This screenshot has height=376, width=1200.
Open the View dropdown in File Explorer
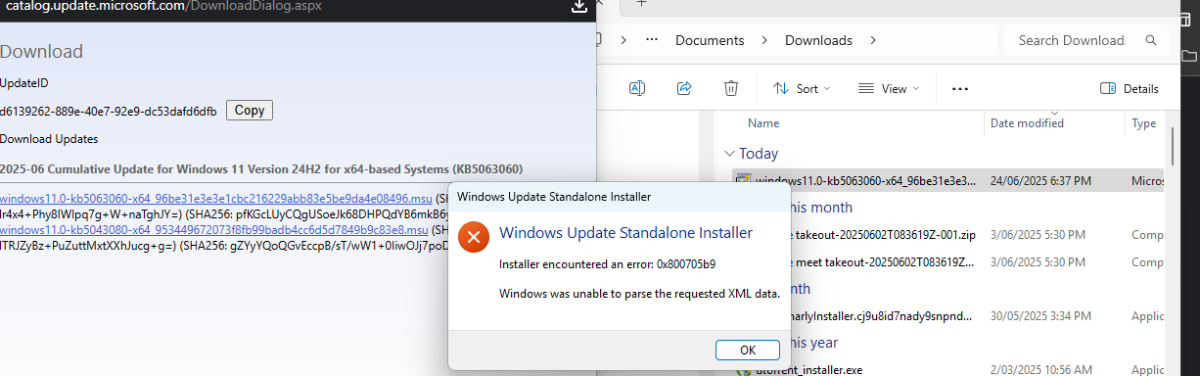(x=888, y=88)
